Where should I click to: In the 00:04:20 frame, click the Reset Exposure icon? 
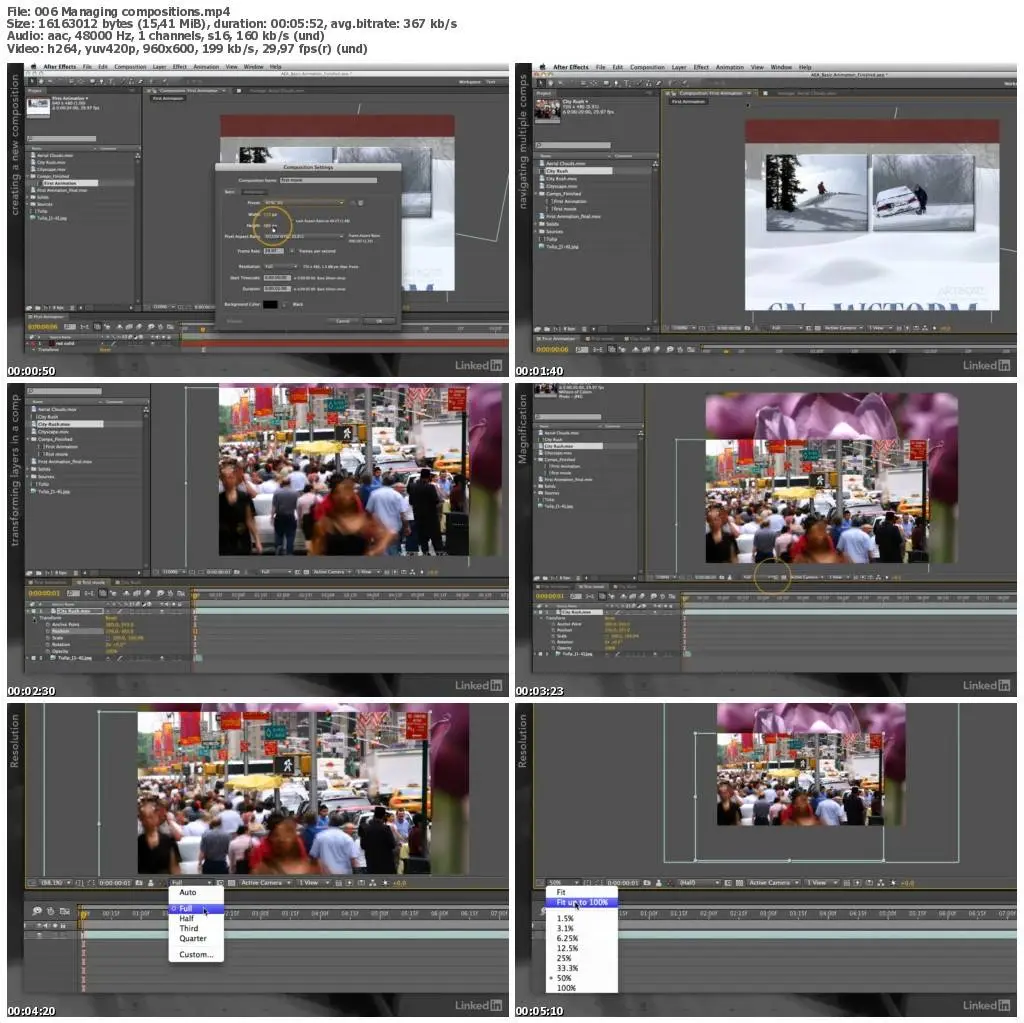pyautogui.click(x=385, y=883)
